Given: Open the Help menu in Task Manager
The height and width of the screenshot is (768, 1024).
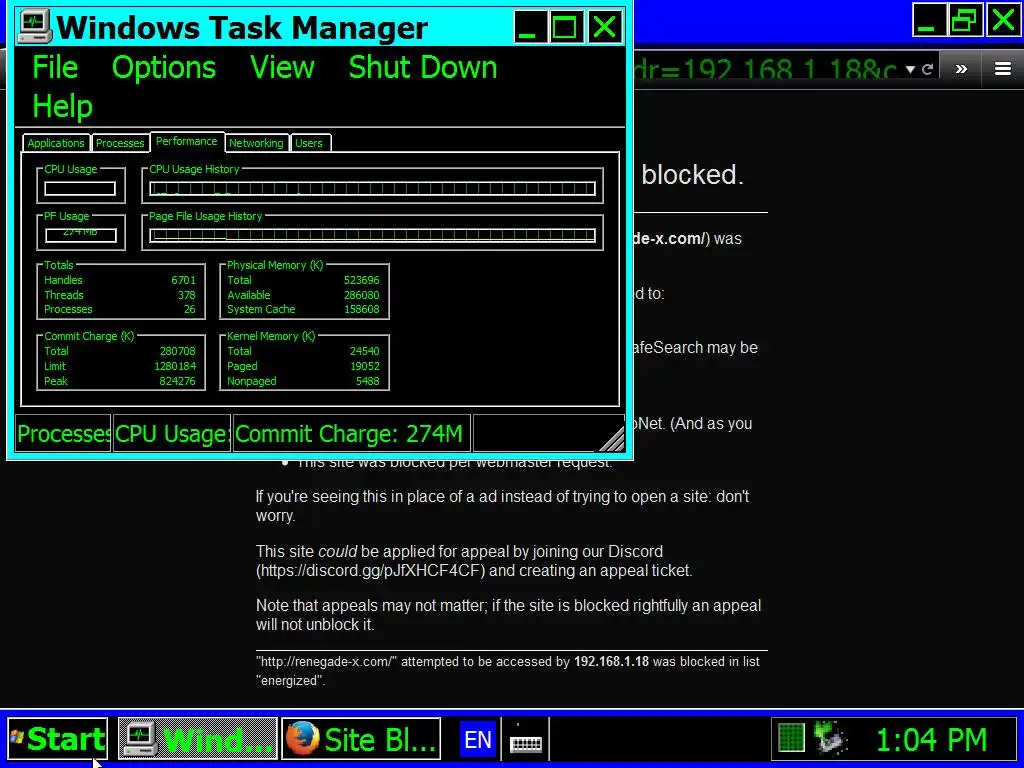Looking at the screenshot, I should 62,106.
